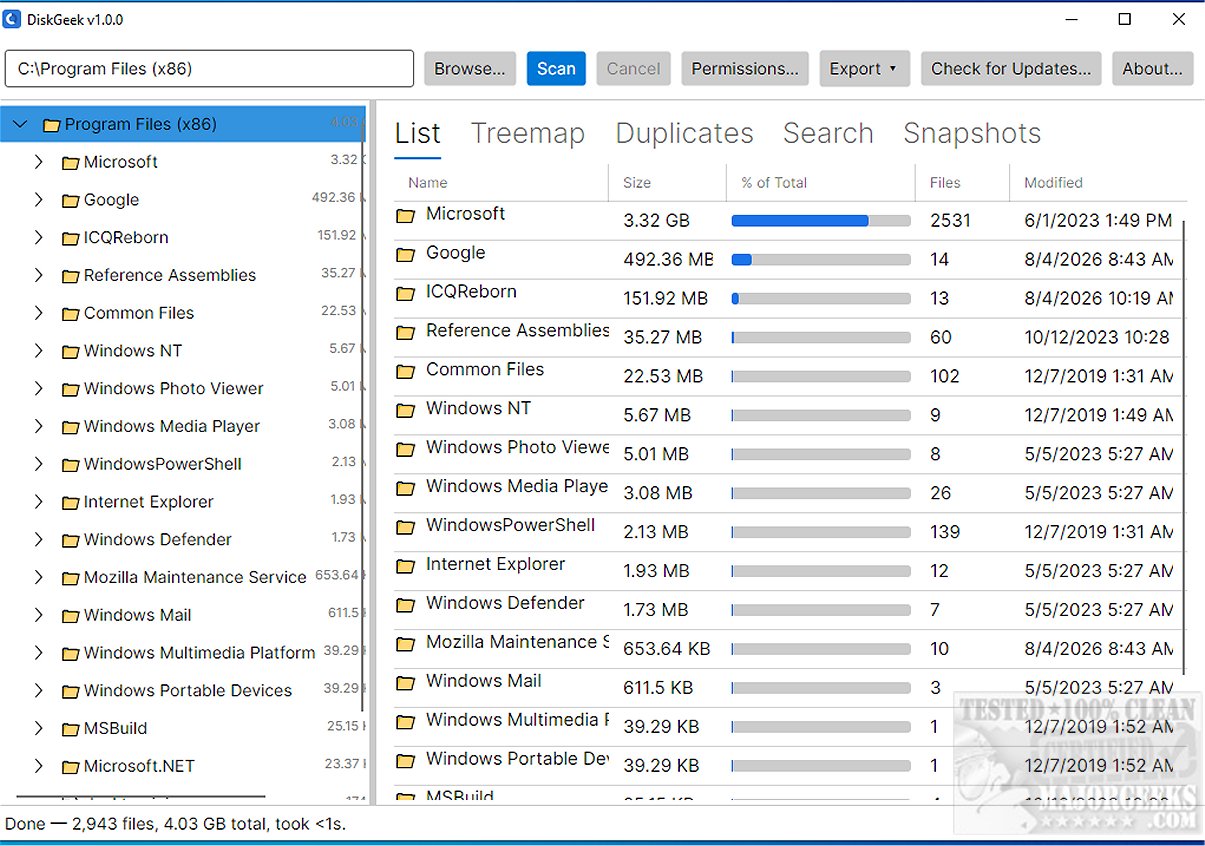Click the Windows Defender folder icon in list

405,606
